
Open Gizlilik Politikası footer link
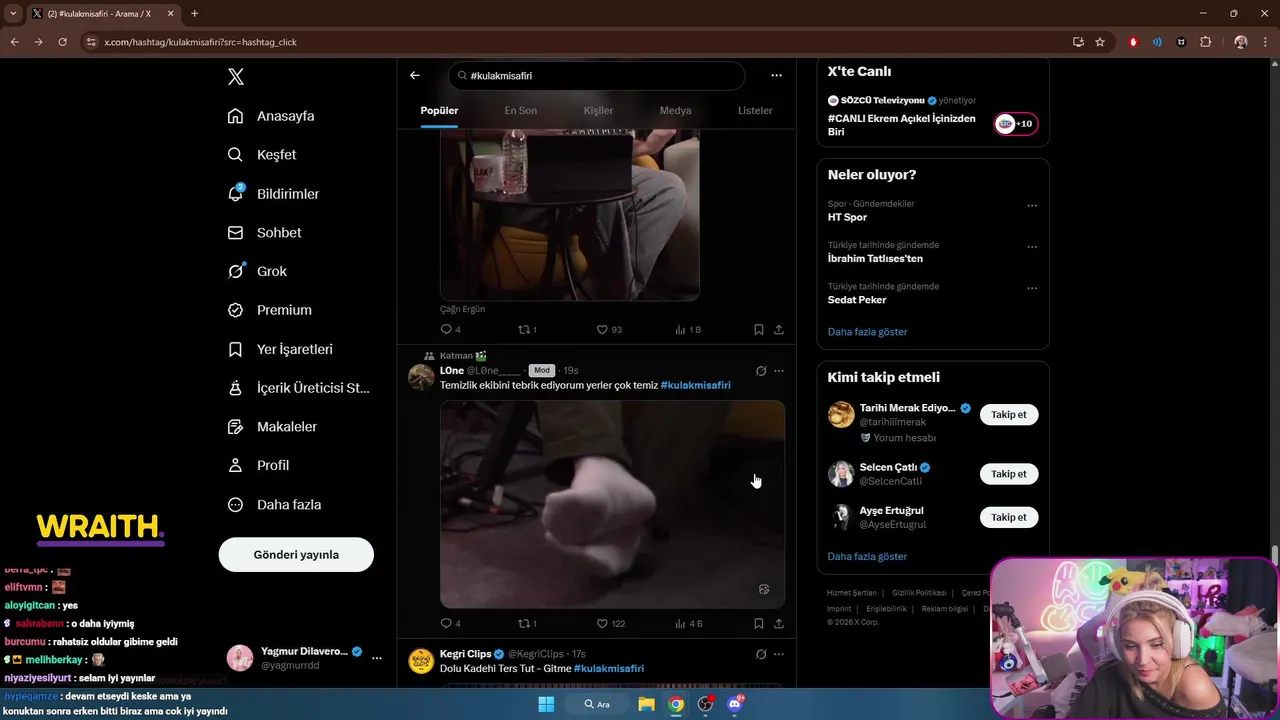tap(918, 593)
